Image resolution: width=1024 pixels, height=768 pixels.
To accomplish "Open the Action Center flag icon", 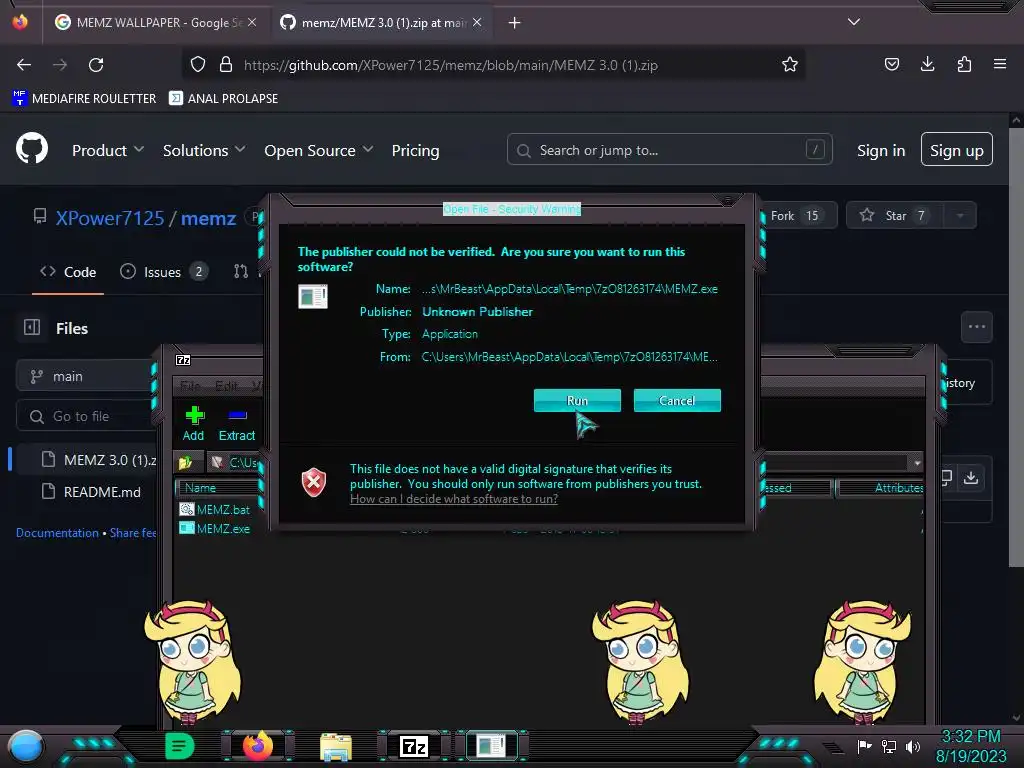I will (x=863, y=746).
